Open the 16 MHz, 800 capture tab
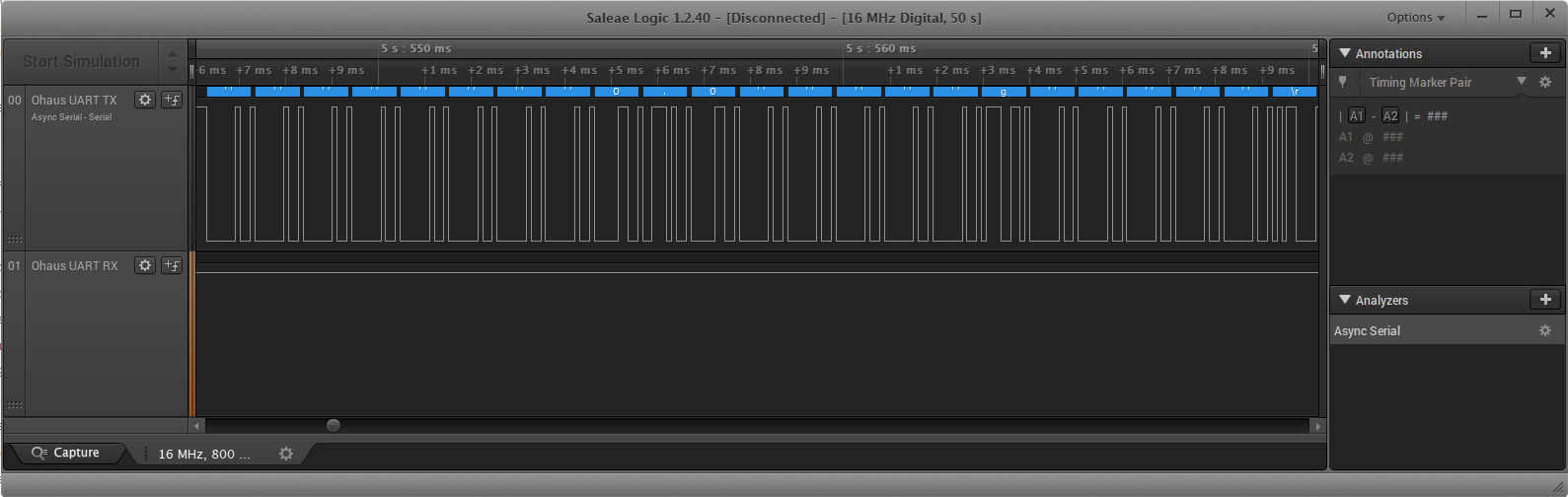Screen dimensions: 1568x497 click(204, 454)
